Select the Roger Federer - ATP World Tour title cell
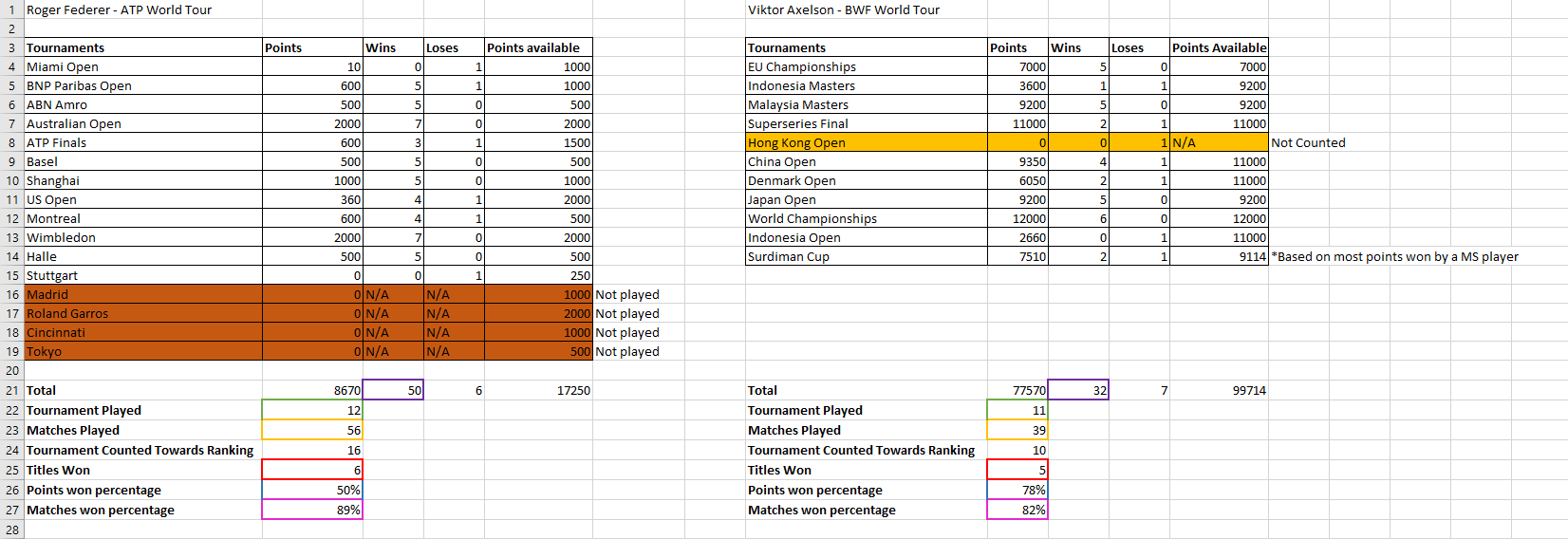Image resolution: width=1568 pixels, height=539 pixels. click(x=143, y=9)
